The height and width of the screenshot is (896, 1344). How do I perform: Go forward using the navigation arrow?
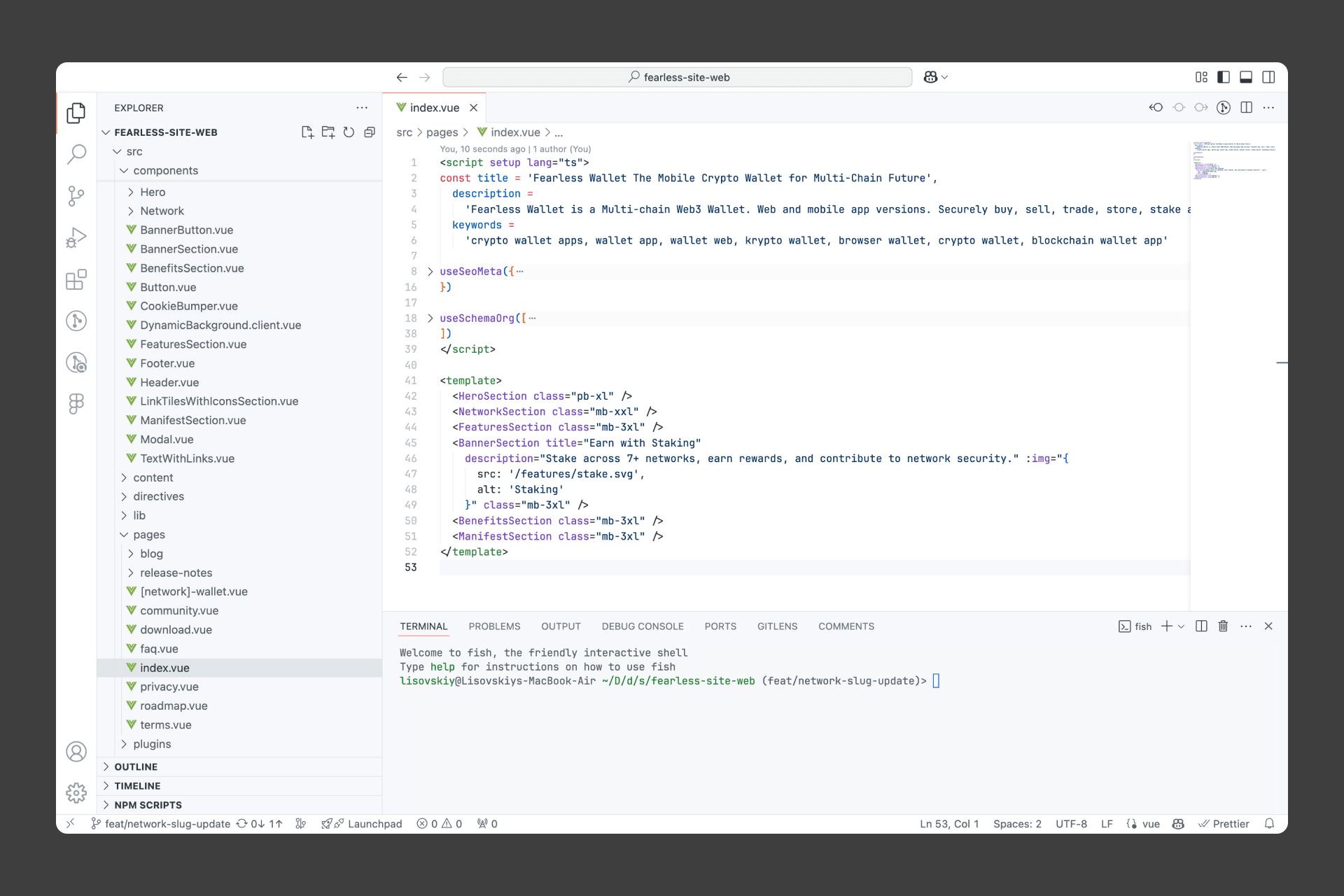pyautogui.click(x=424, y=78)
